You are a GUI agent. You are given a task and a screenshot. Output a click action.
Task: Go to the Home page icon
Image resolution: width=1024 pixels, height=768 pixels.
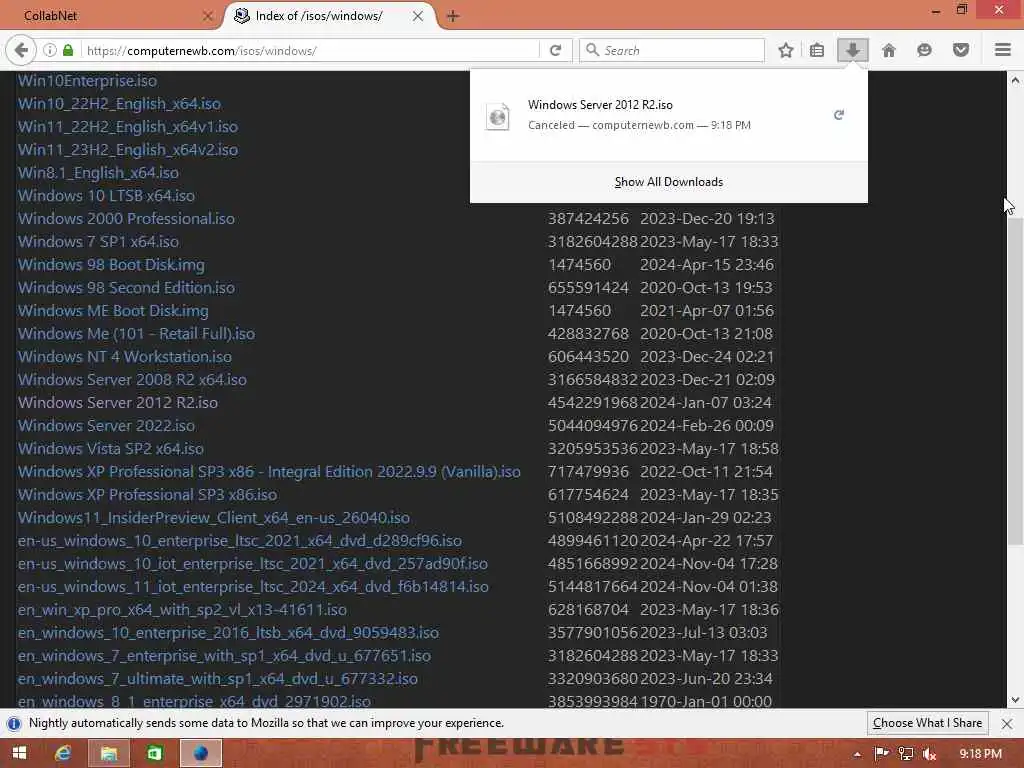tap(888, 50)
